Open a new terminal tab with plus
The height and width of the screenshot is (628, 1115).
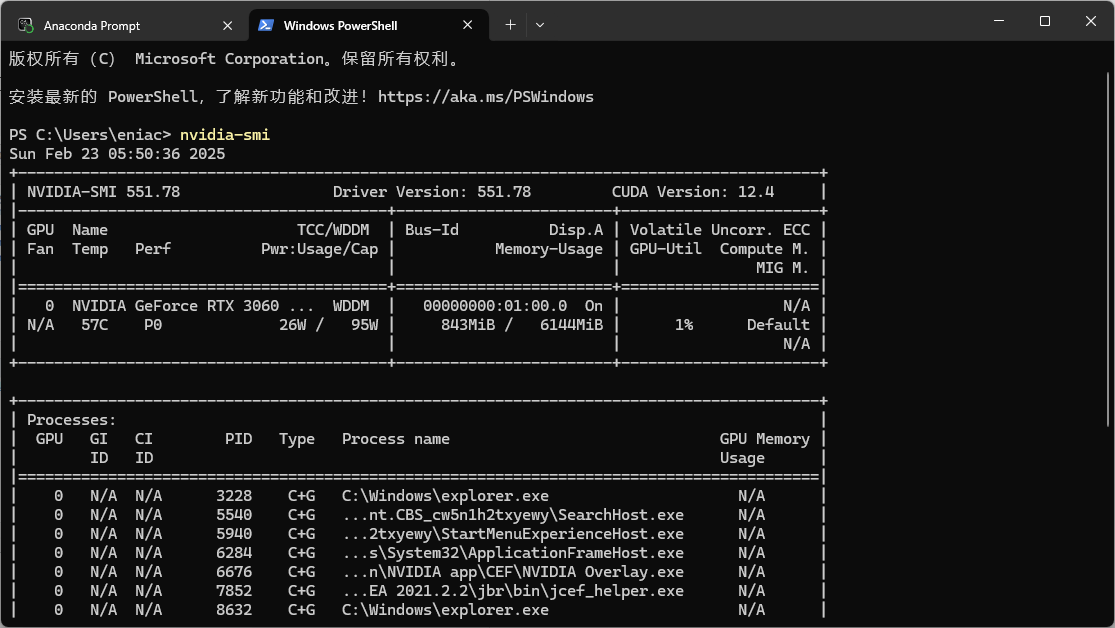[510, 24]
